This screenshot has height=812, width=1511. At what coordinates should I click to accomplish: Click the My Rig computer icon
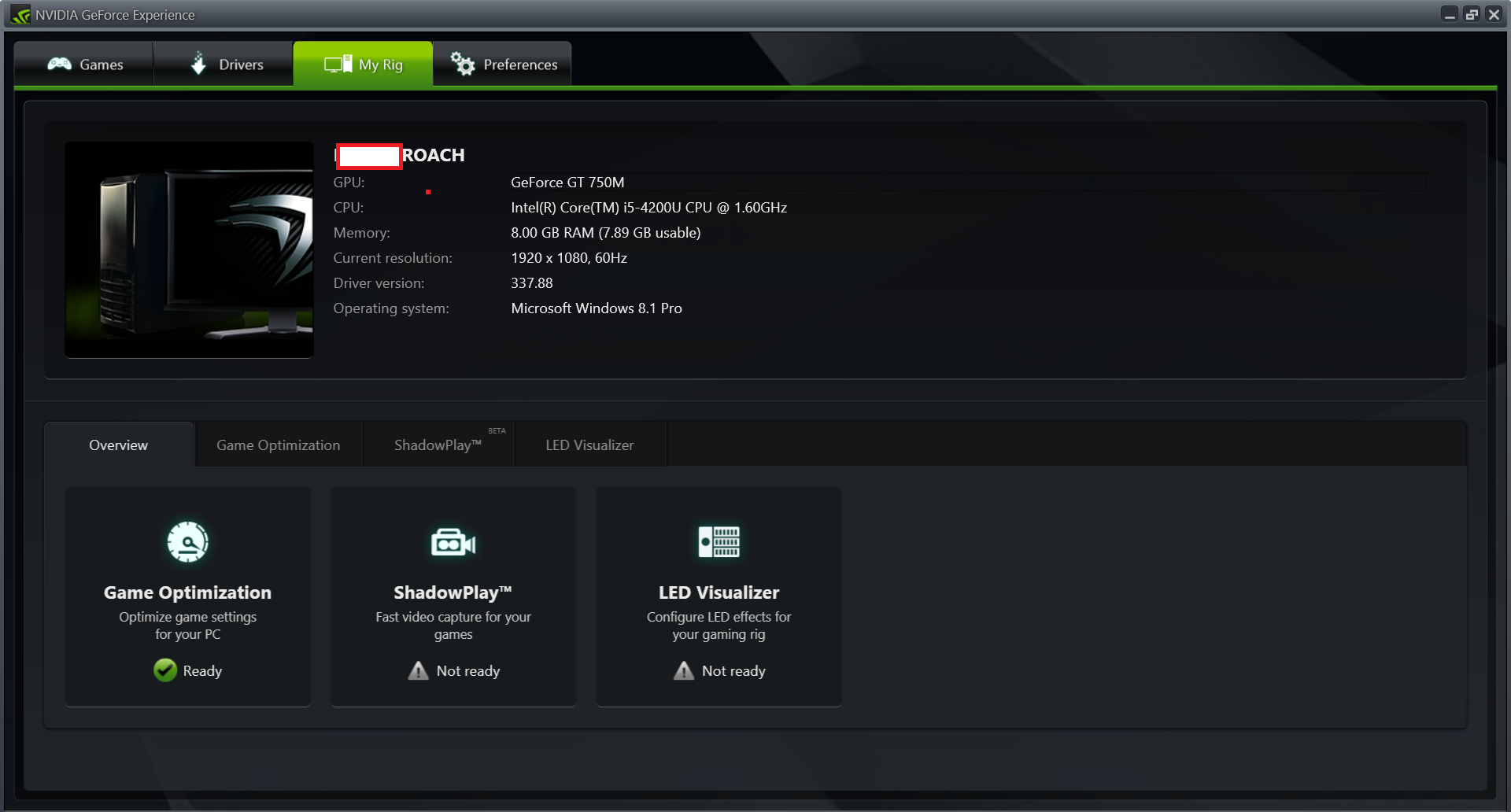click(338, 64)
